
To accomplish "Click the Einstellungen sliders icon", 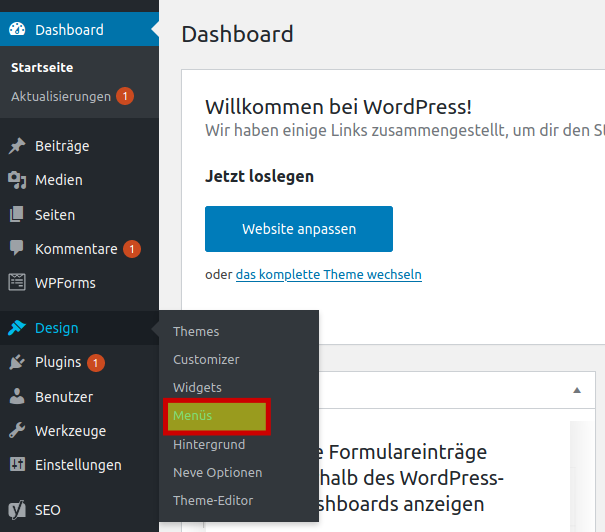I will (17, 464).
